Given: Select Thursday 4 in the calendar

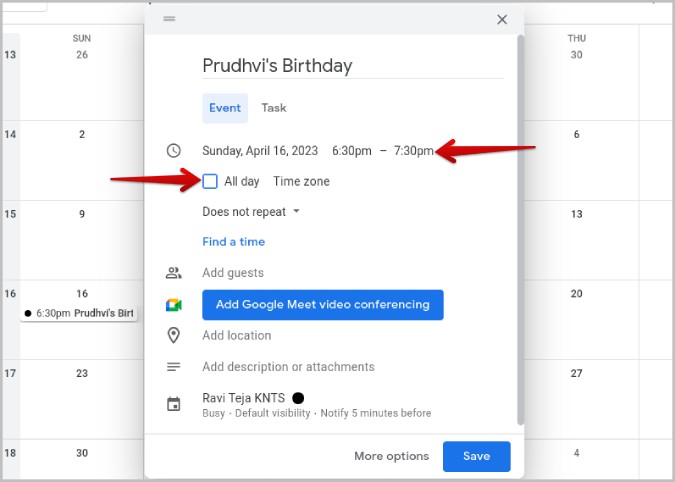Looking at the screenshot, I should pyautogui.click(x=576, y=453).
